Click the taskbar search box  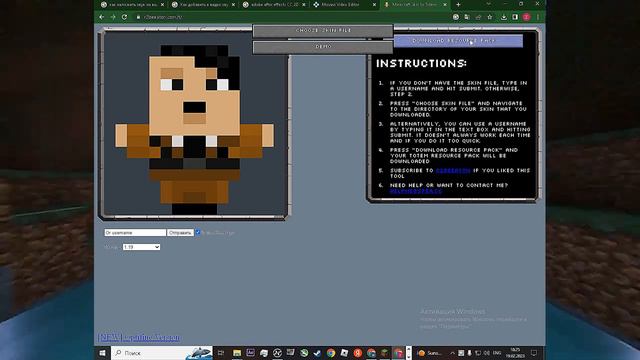coord(162,353)
